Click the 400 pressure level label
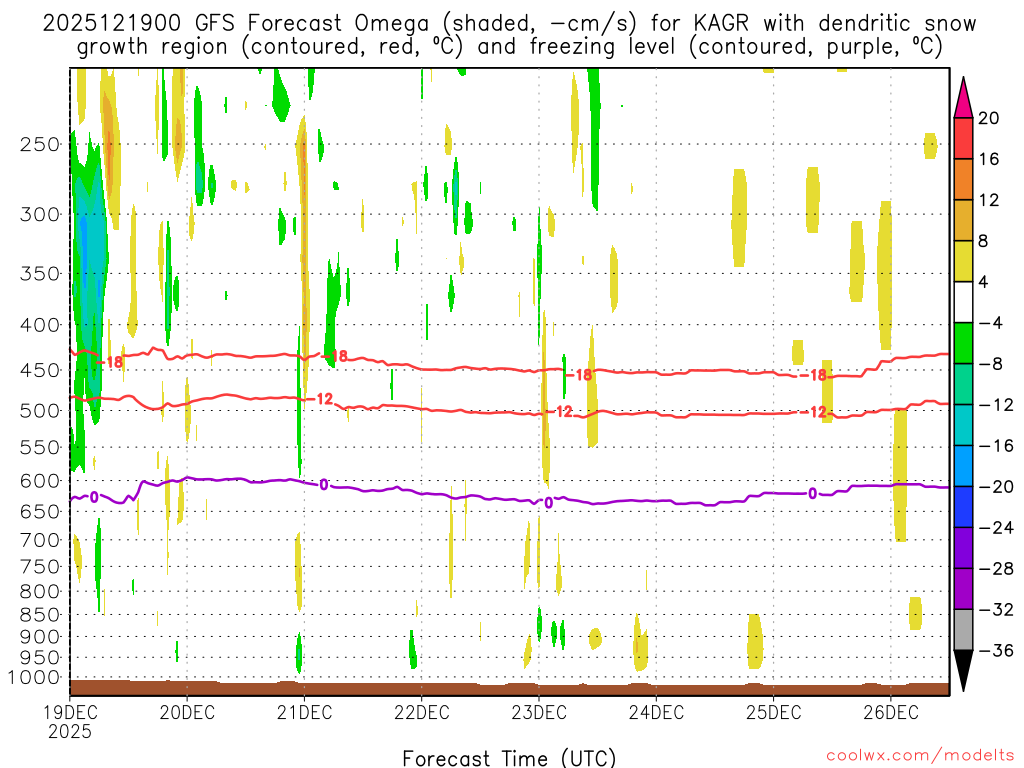 pyautogui.click(x=40, y=325)
